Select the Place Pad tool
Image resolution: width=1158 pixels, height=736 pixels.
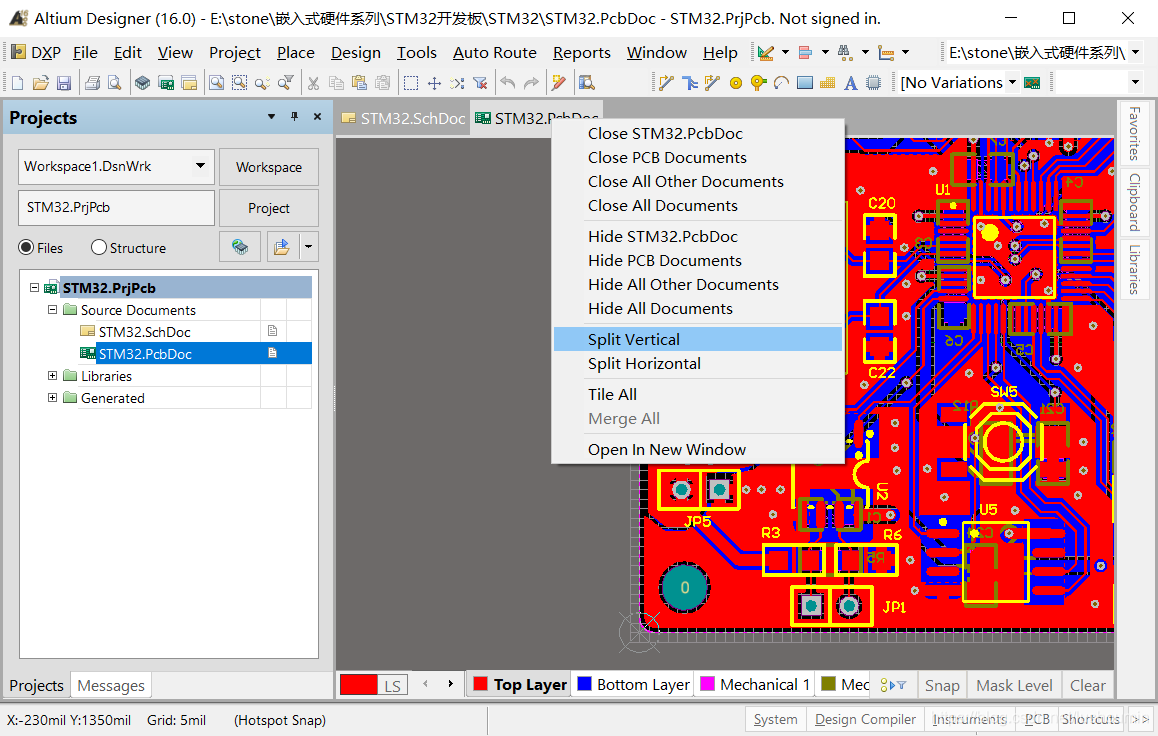click(736, 83)
